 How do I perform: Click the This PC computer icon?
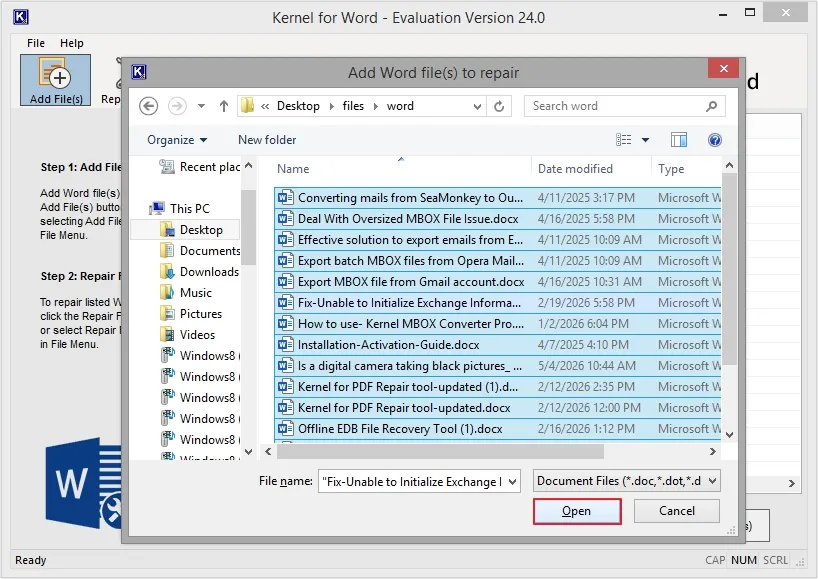[157, 209]
